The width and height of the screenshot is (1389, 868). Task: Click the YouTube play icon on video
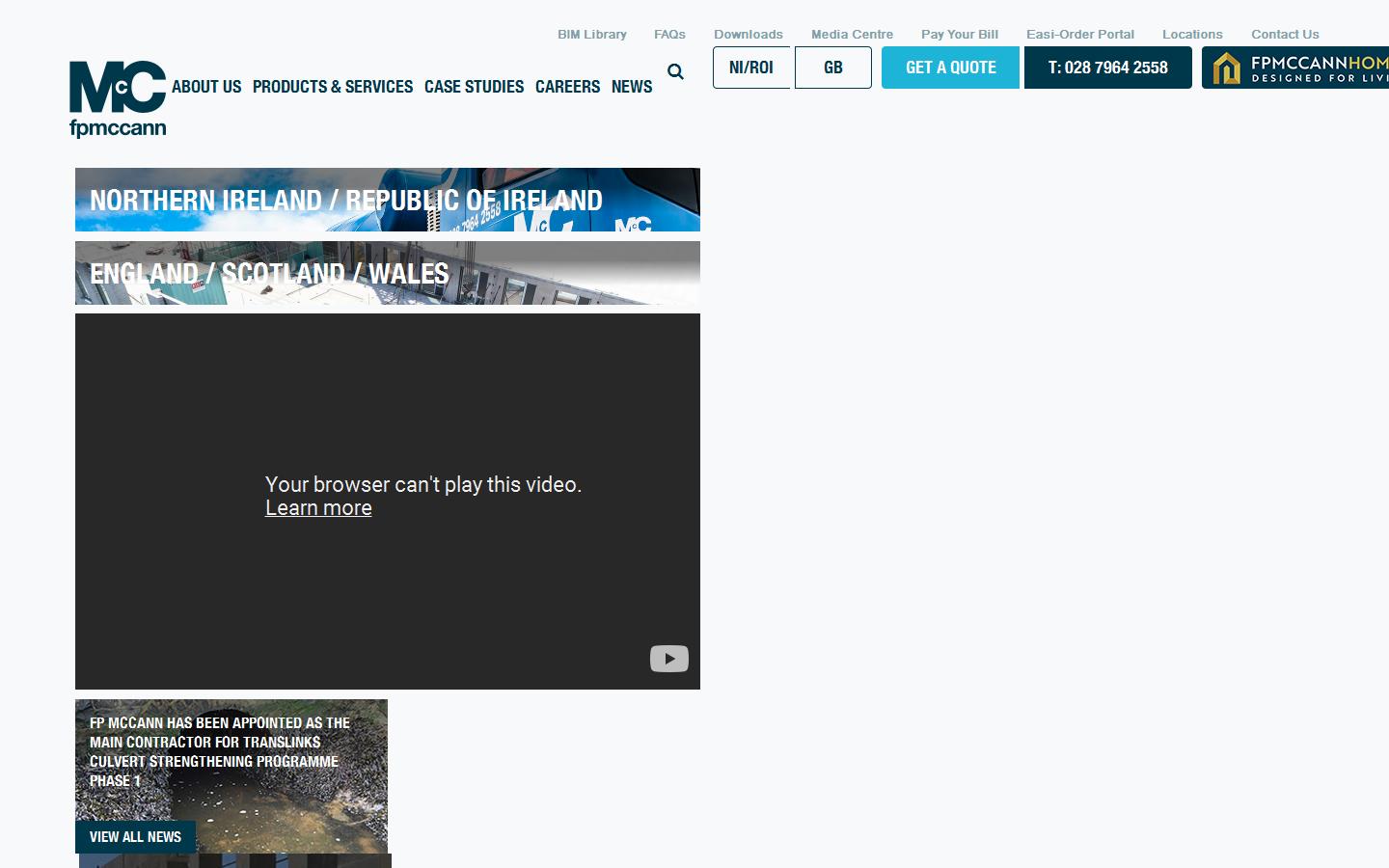click(668, 659)
